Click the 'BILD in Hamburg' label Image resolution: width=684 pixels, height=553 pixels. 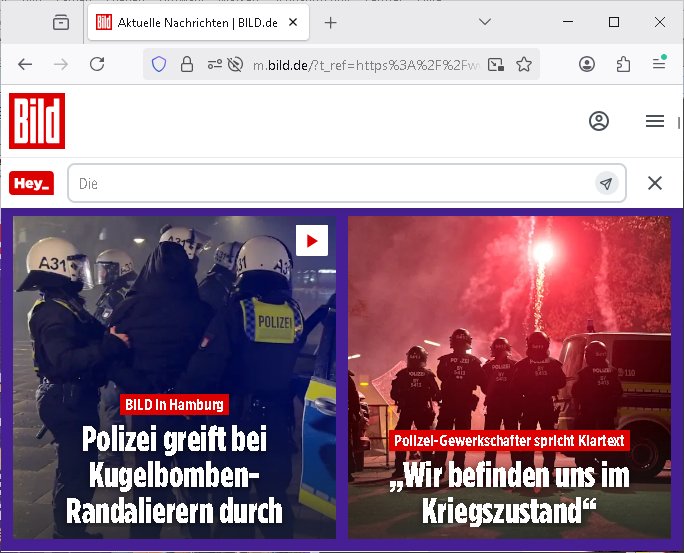click(174, 404)
